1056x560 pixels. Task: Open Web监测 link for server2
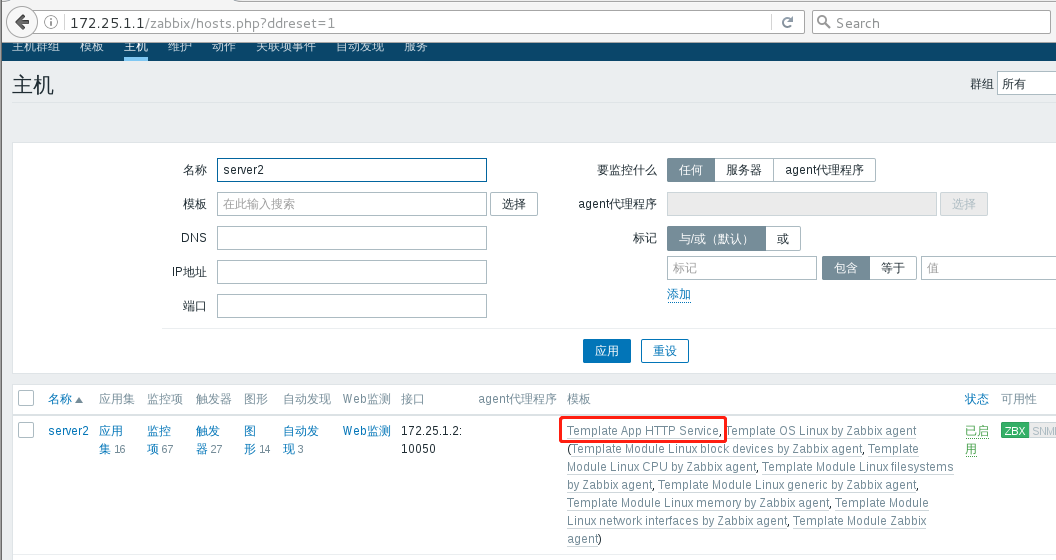click(x=366, y=431)
